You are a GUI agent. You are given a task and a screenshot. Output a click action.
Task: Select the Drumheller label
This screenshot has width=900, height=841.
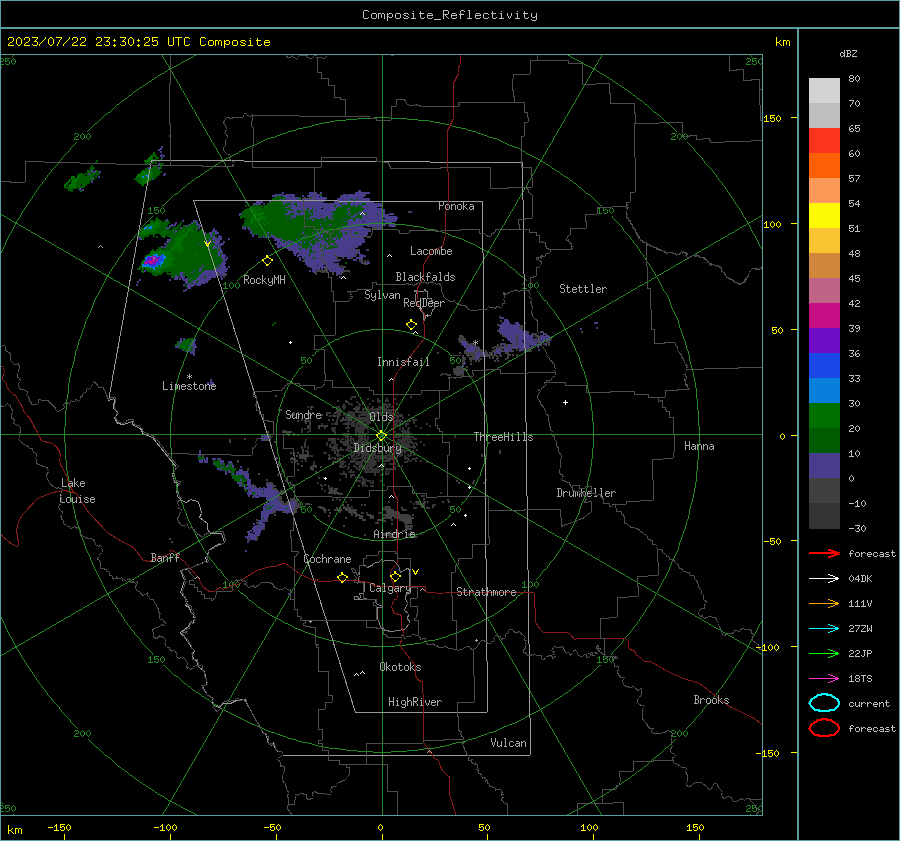click(586, 493)
